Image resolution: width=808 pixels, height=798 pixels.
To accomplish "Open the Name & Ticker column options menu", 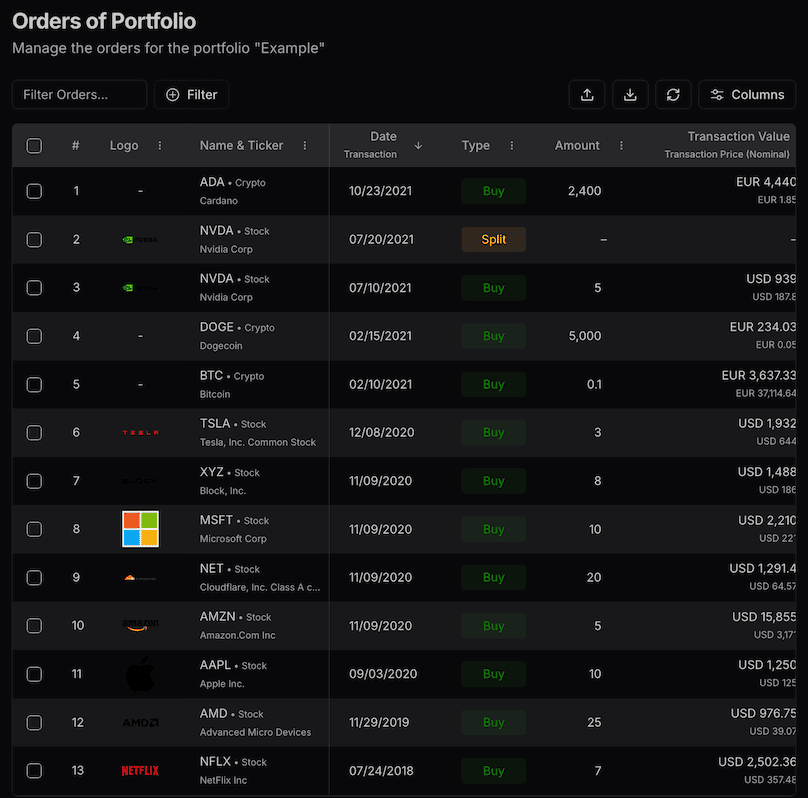I will pyautogui.click(x=305, y=146).
